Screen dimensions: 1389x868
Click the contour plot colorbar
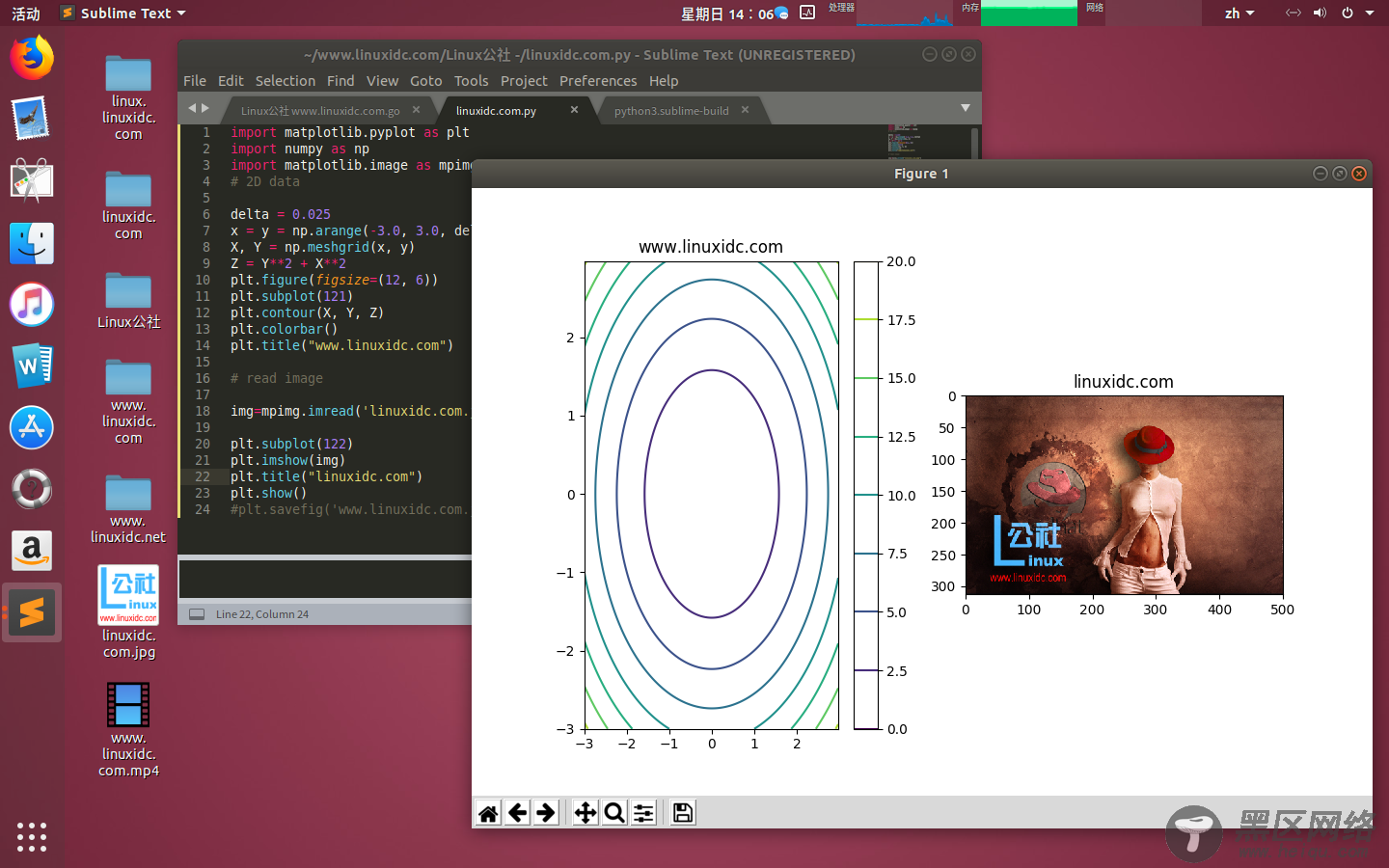(x=866, y=495)
